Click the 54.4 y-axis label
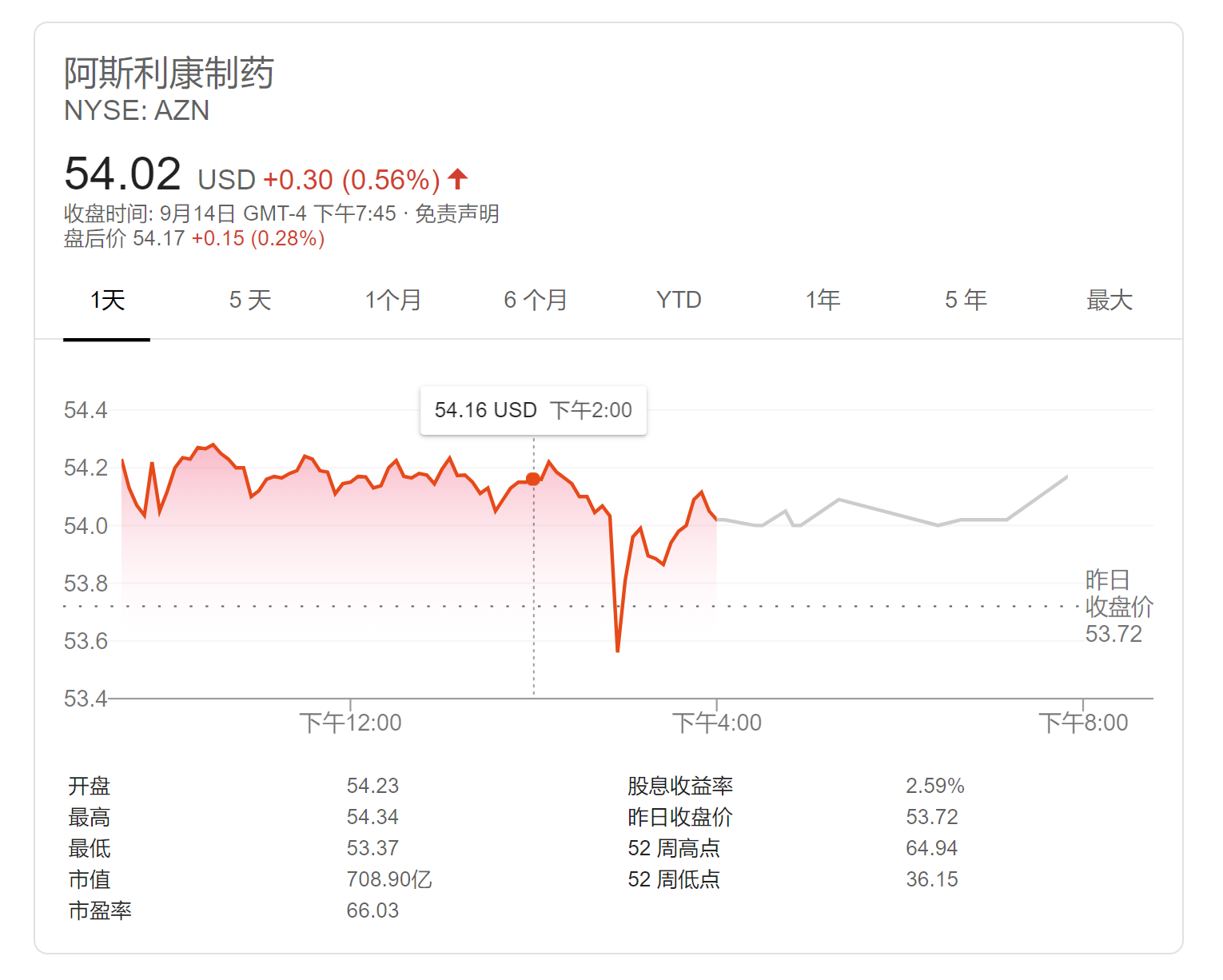The image size is (1223, 980). [x=86, y=411]
